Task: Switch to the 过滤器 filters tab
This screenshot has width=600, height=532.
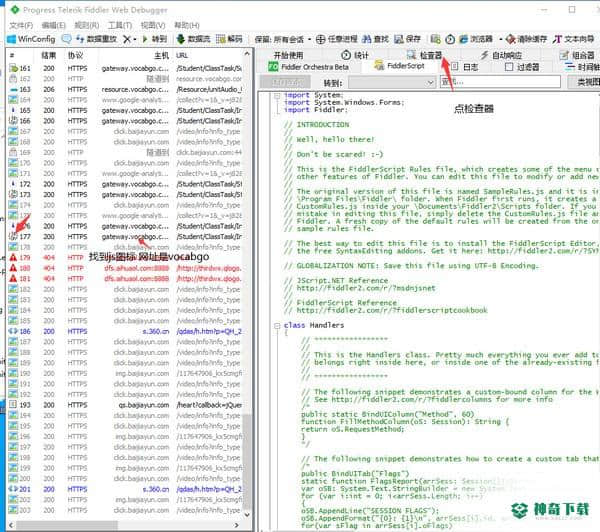Action: coord(522,67)
